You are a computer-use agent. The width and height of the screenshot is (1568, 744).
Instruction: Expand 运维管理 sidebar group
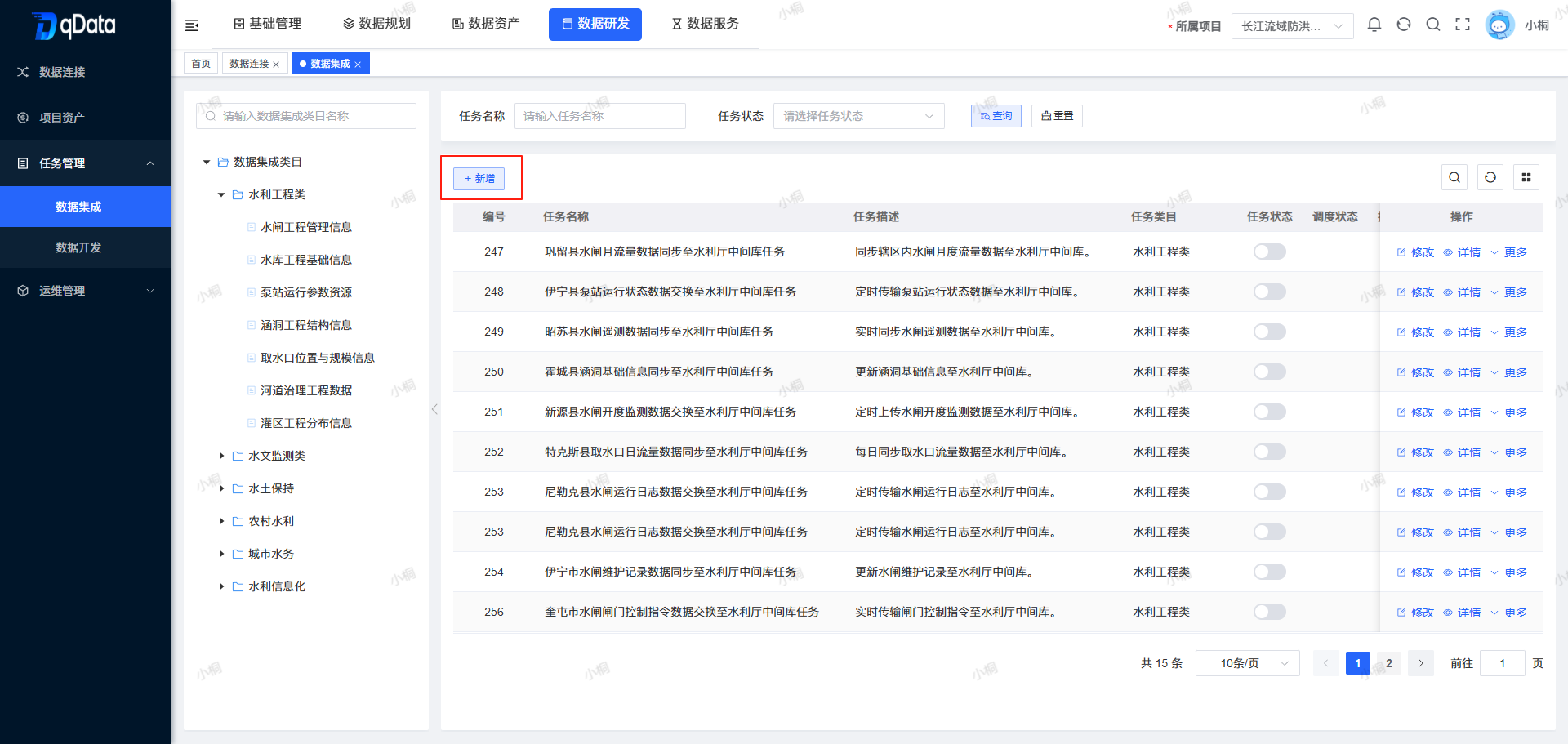pyautogui.click(x=86, y=291)
